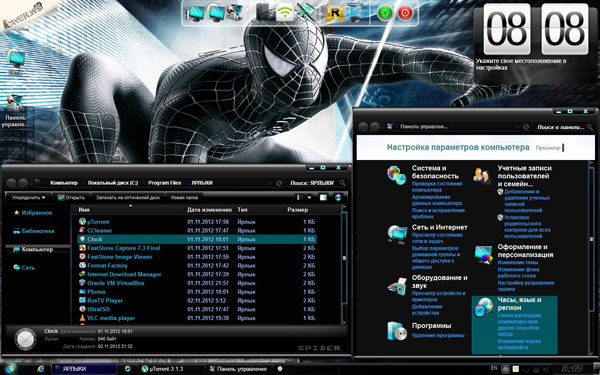Click the VLC media player cone icon
The image size is (600, 375).
pos(82,318)
